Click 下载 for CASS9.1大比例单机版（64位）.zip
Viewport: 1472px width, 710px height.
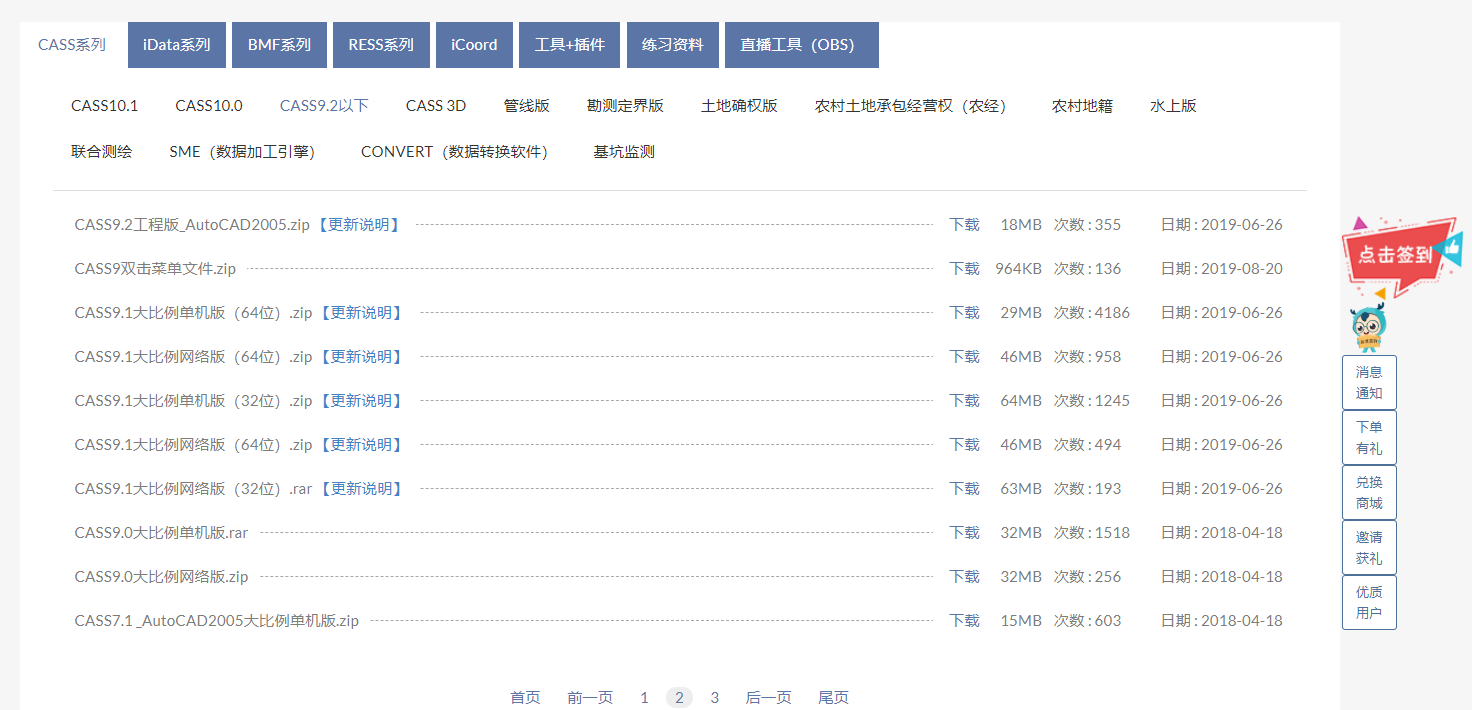tap(964, 313)
